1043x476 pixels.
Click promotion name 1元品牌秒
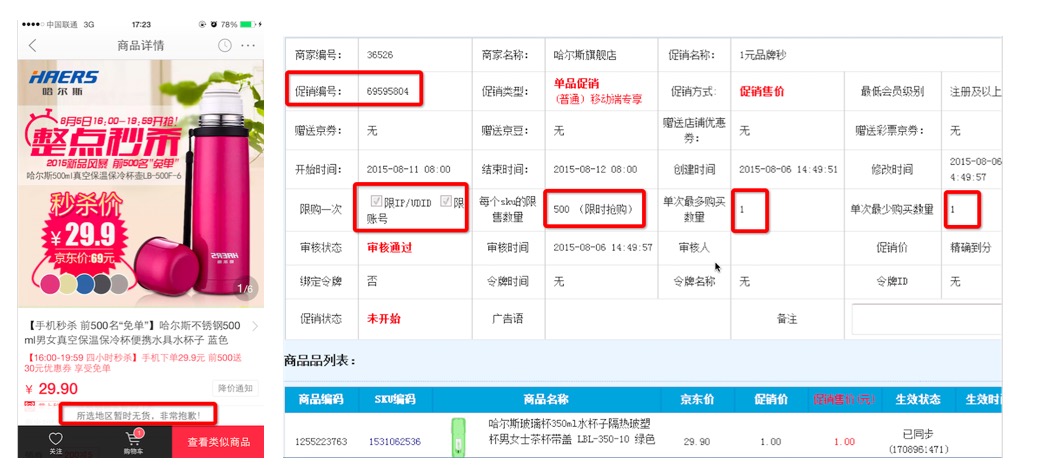tap(763, 55)
